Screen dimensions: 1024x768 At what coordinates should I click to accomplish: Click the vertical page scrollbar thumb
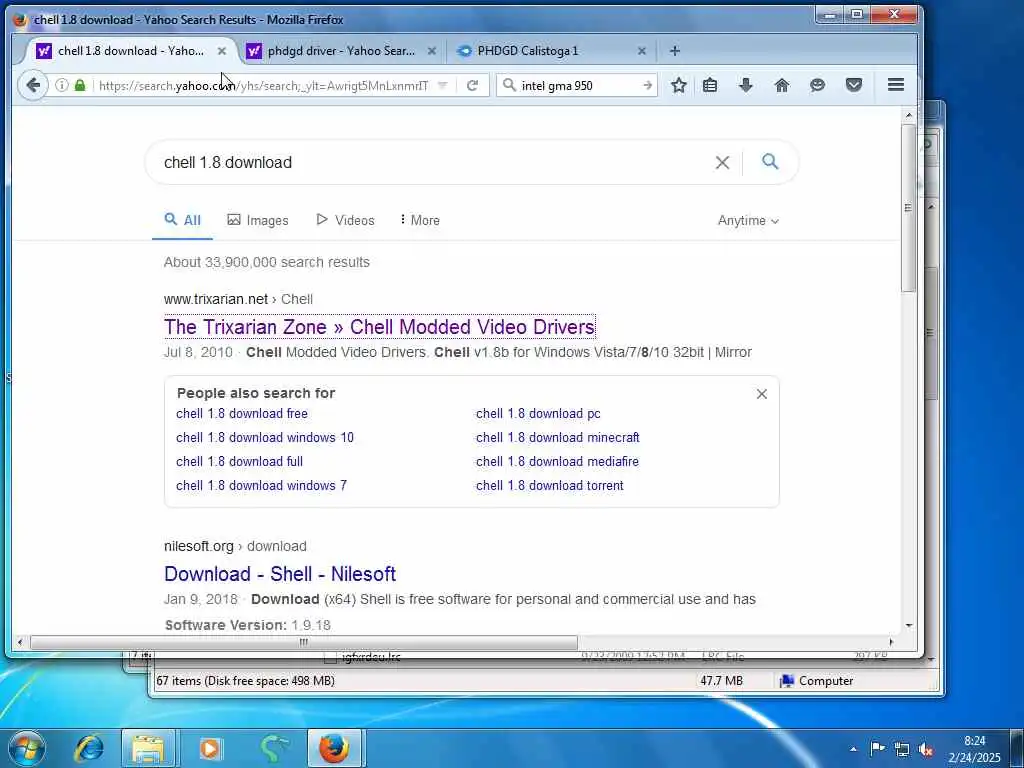(908, 208)
